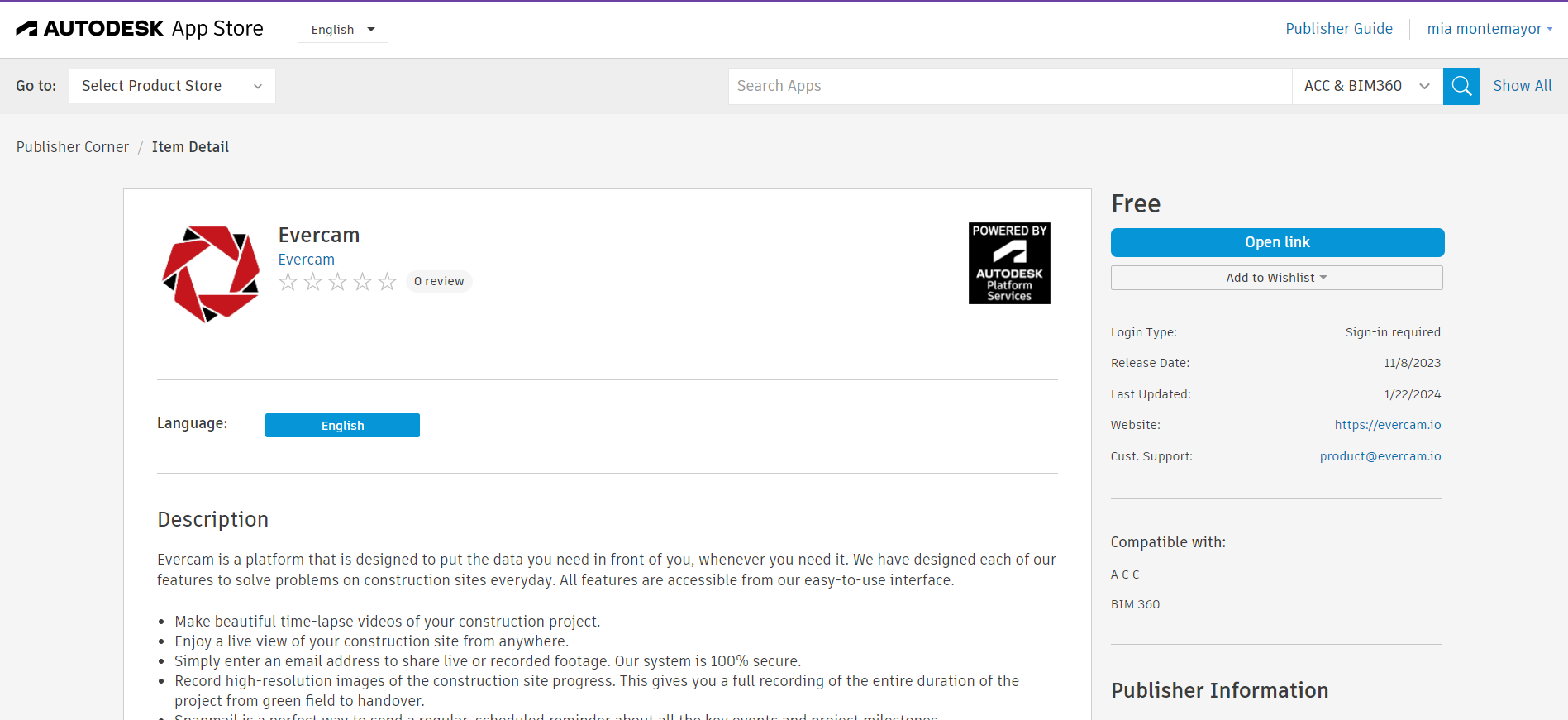Click the A C C compatibility entry
The image size is (1568, 720).
point(1125,575)
